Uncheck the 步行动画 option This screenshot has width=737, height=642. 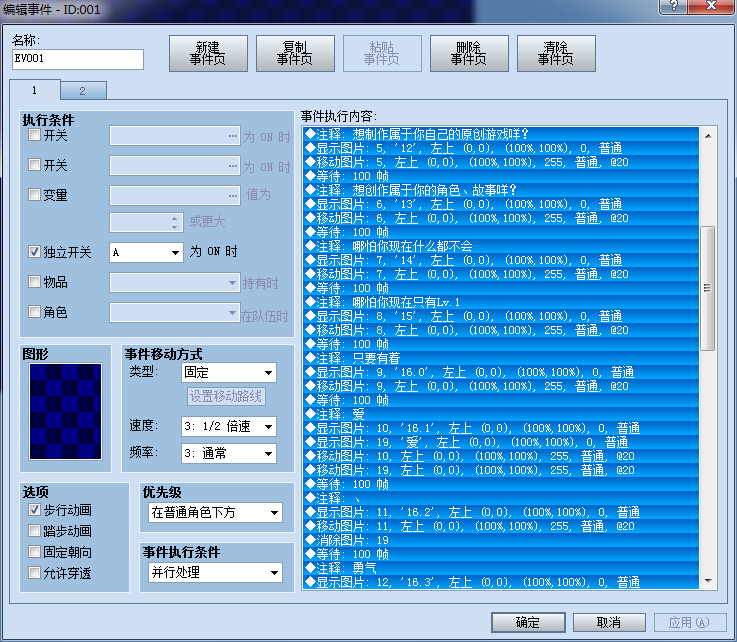coord(34,510)
